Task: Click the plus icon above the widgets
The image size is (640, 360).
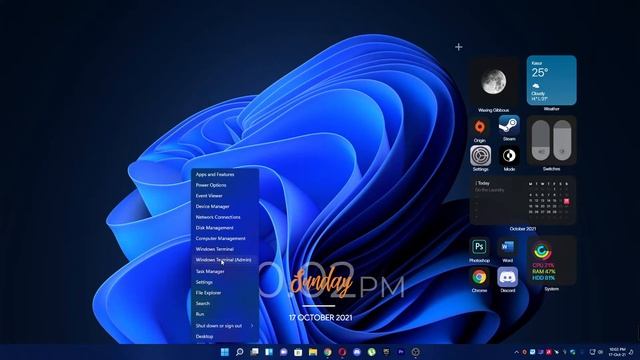Action: 459,47
